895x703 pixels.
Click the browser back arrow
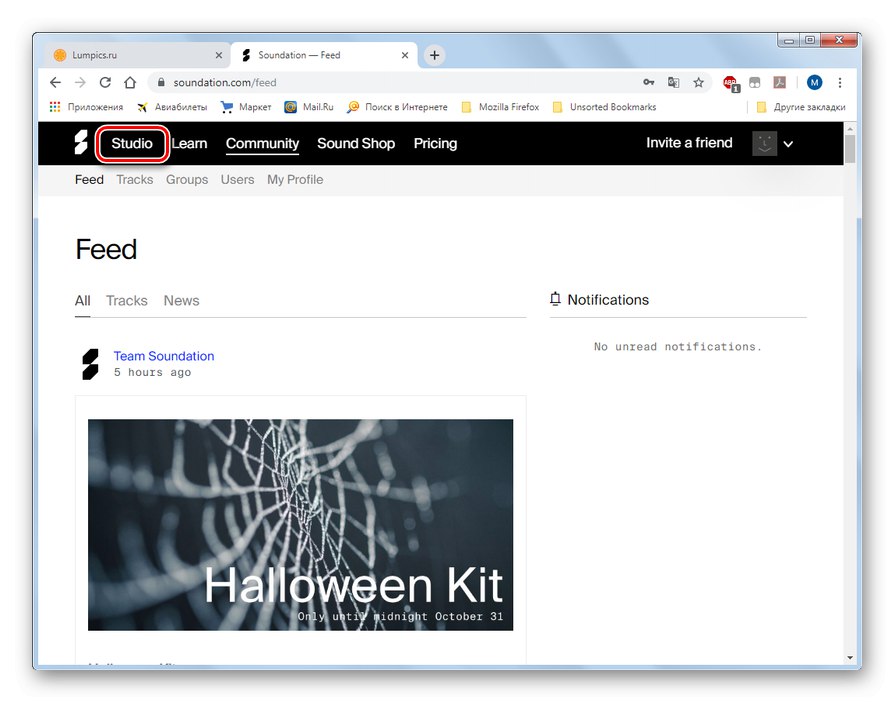tap(55, 83)
